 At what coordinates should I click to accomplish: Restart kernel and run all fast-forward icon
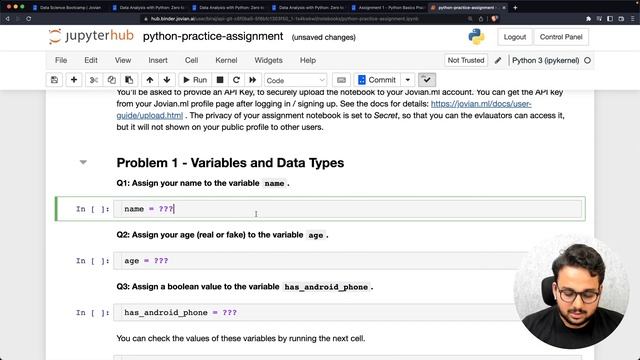[x=253, y=80]
